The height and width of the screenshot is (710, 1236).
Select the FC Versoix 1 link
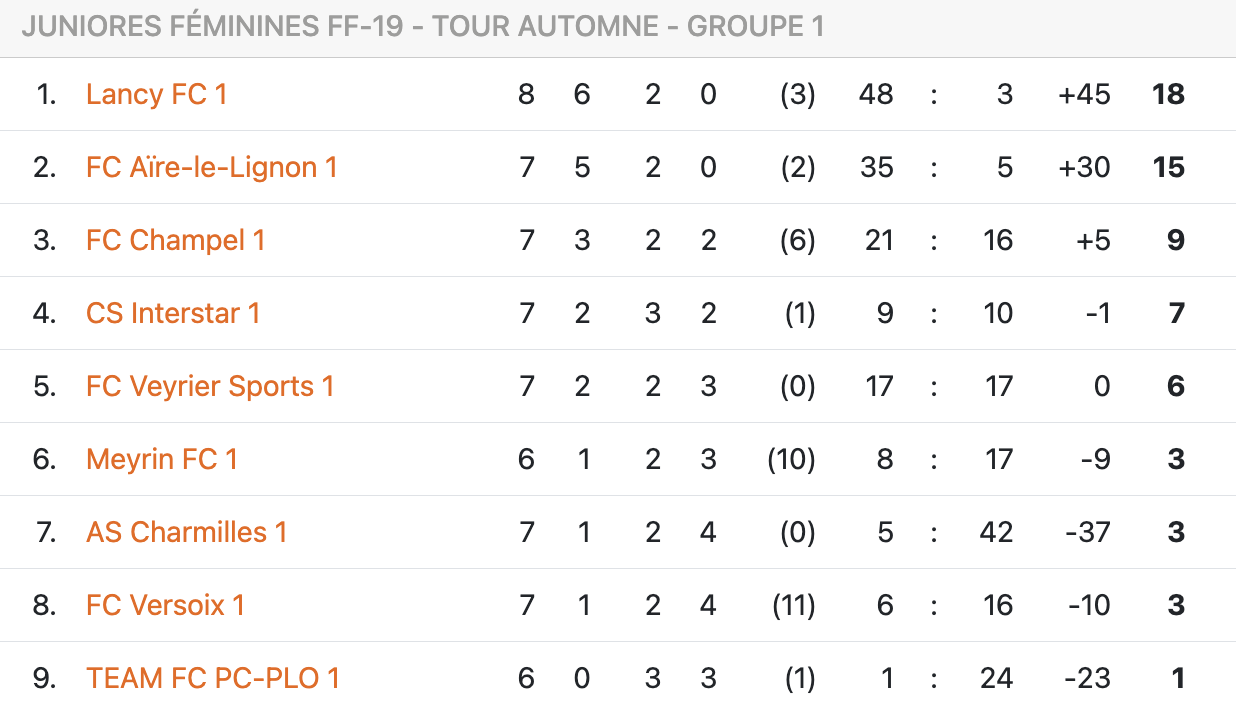(x=165, y=605)
